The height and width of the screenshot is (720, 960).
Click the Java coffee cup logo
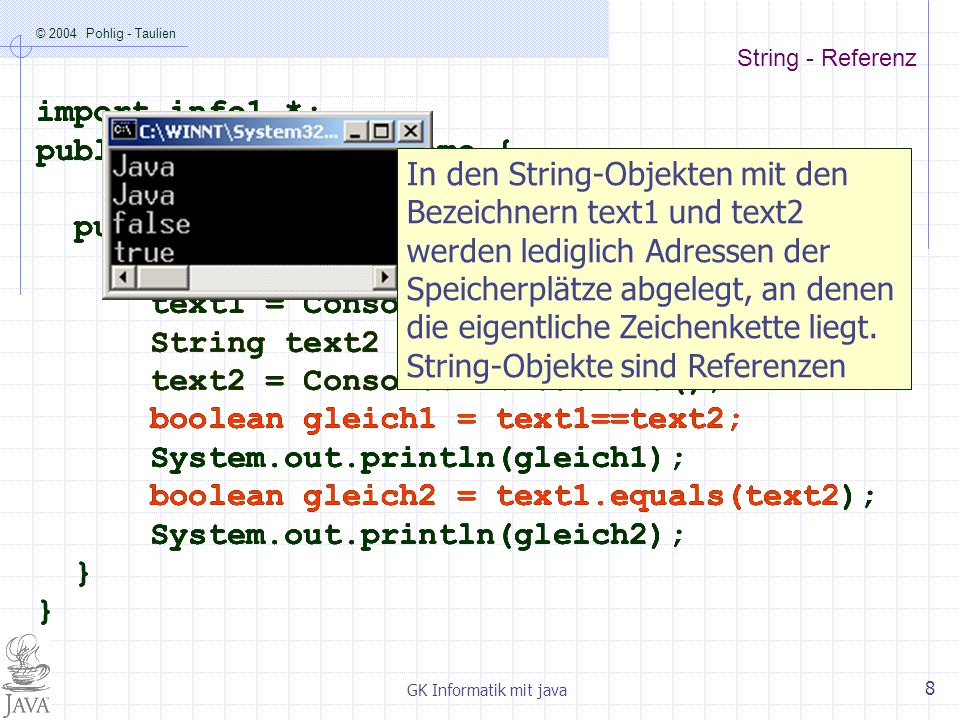[26, 676]
